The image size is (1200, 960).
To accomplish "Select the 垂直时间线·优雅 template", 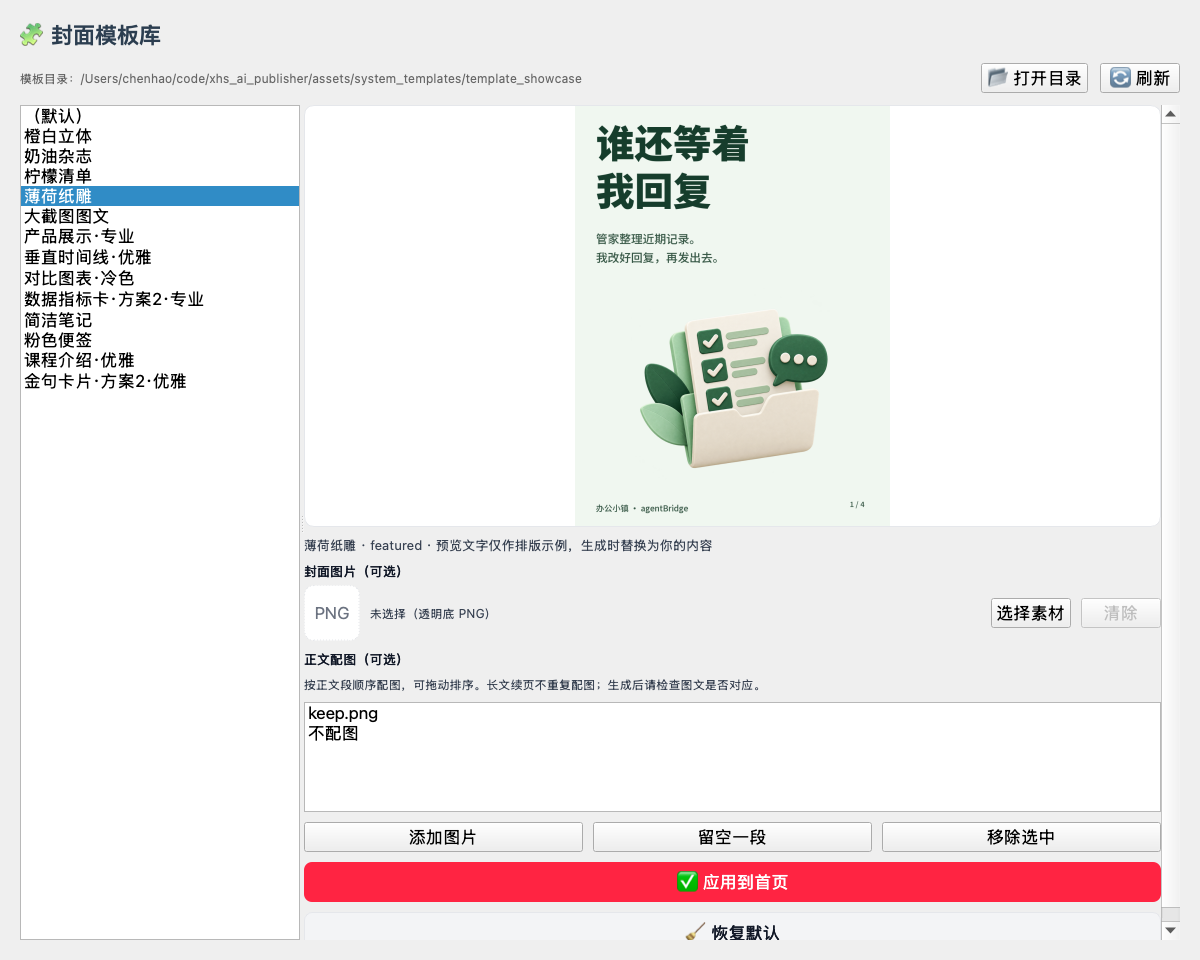I will click(160, 257).
